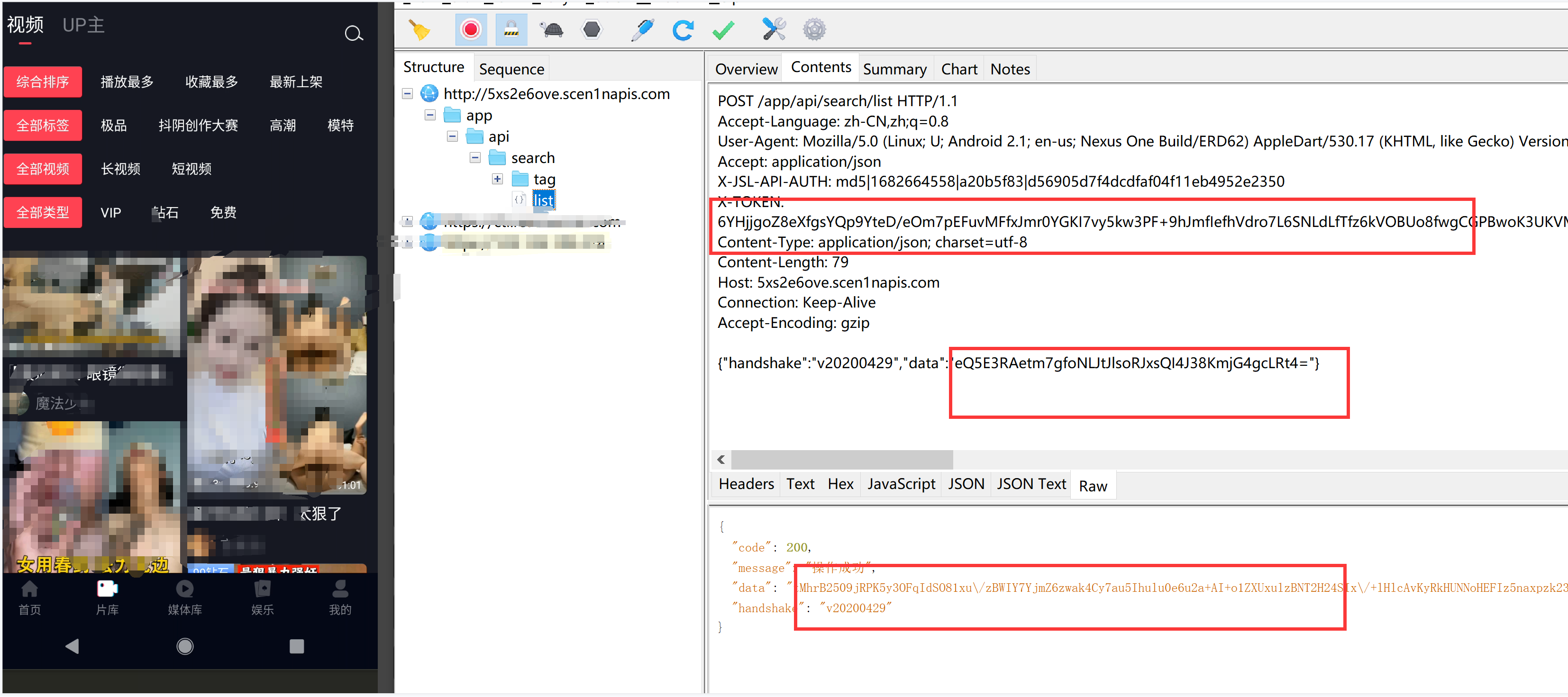Screen dimensions: 1568x697
Task: Choose the 免费 type filter
Action: [223, 212]
